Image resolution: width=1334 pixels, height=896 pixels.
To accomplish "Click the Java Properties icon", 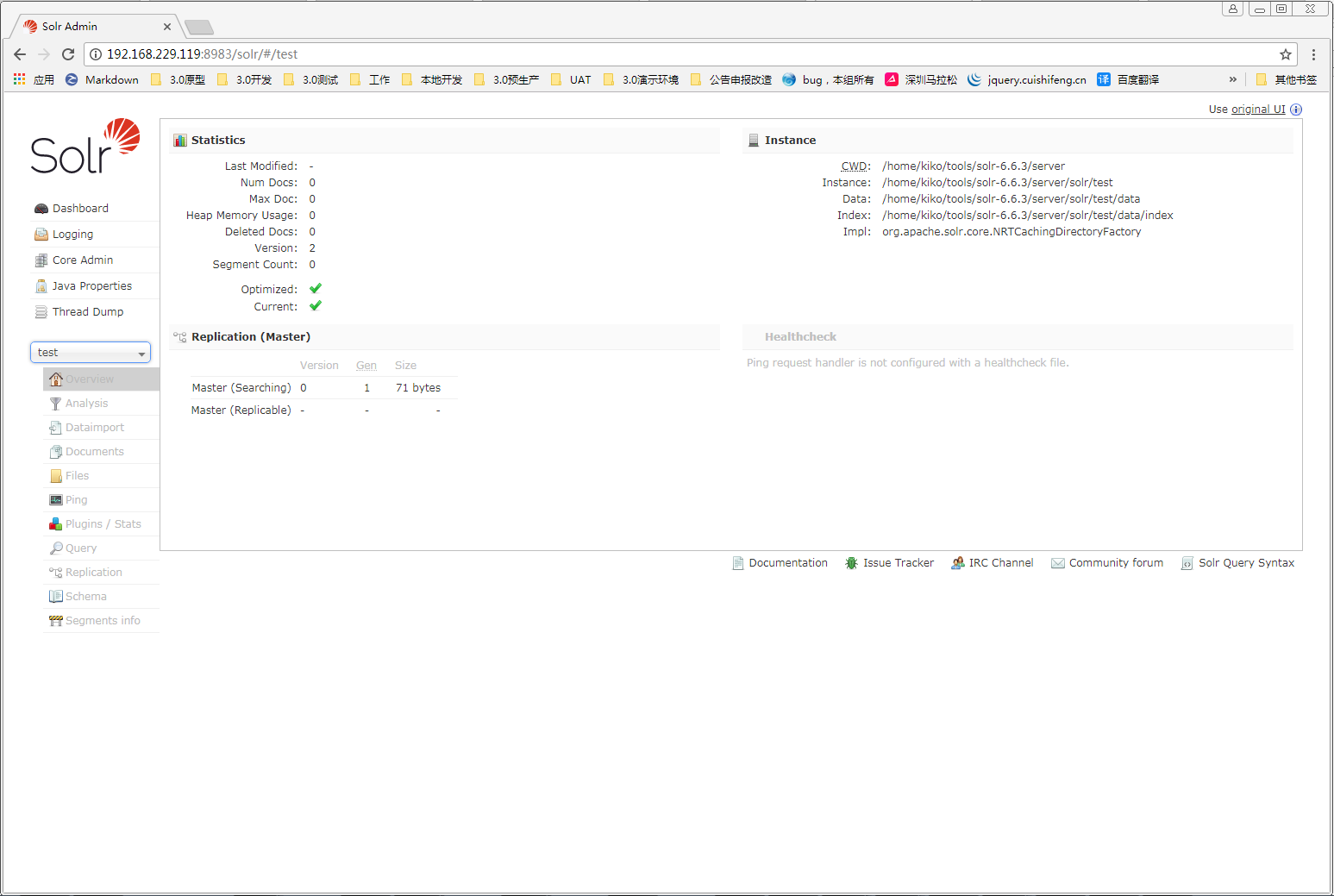I will [41, 286].
